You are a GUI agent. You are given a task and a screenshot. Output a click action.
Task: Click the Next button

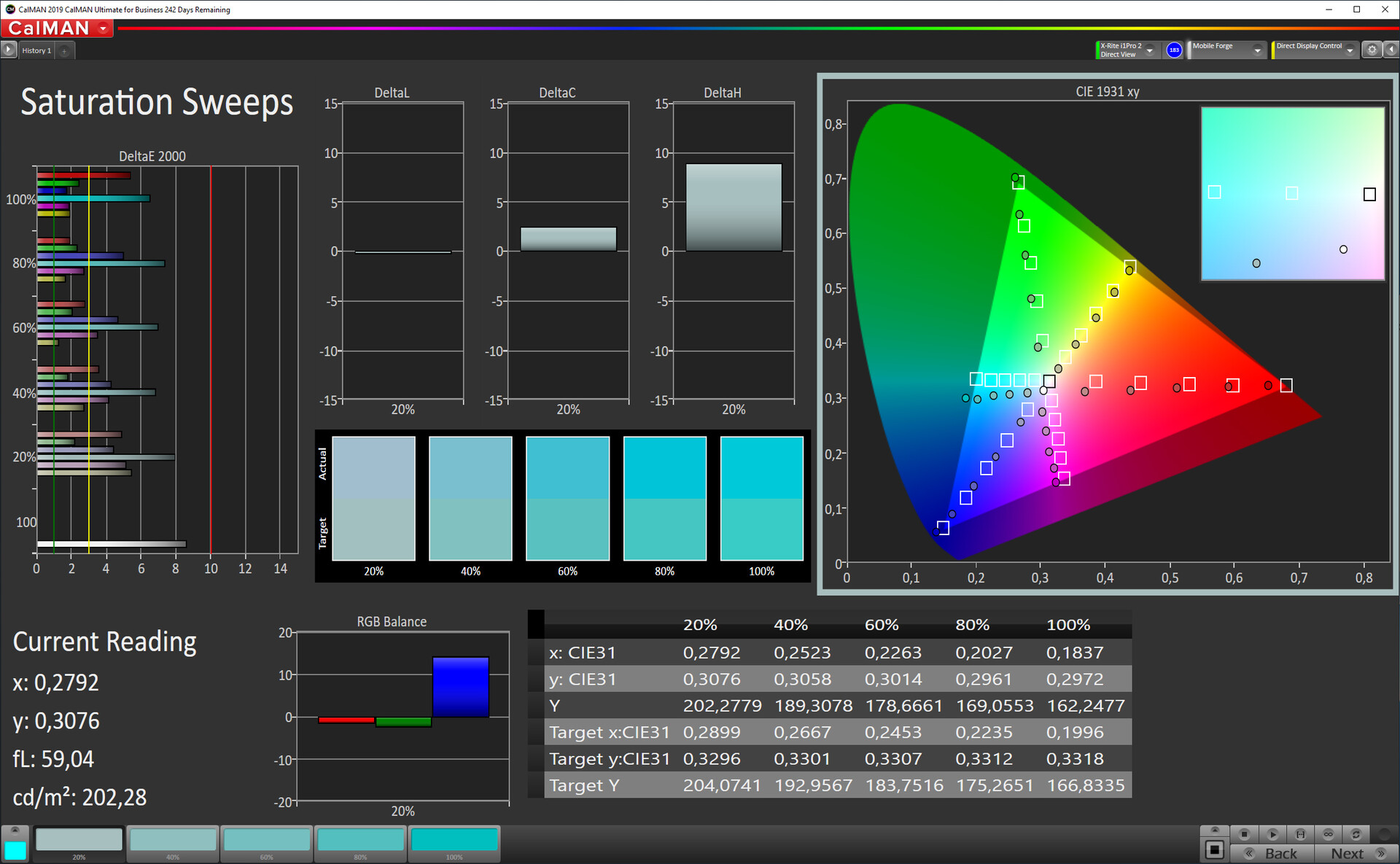(1356, 853)
